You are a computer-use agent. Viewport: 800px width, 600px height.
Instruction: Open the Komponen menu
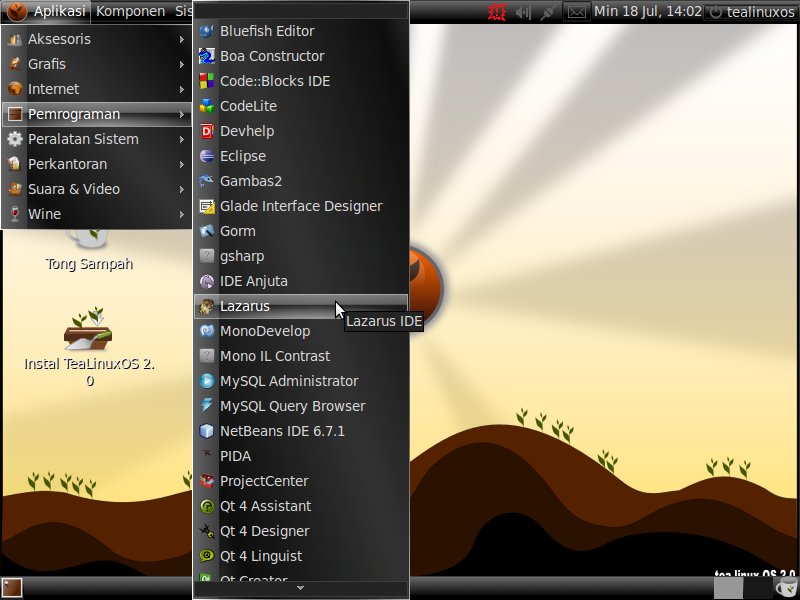coord(131,11)
